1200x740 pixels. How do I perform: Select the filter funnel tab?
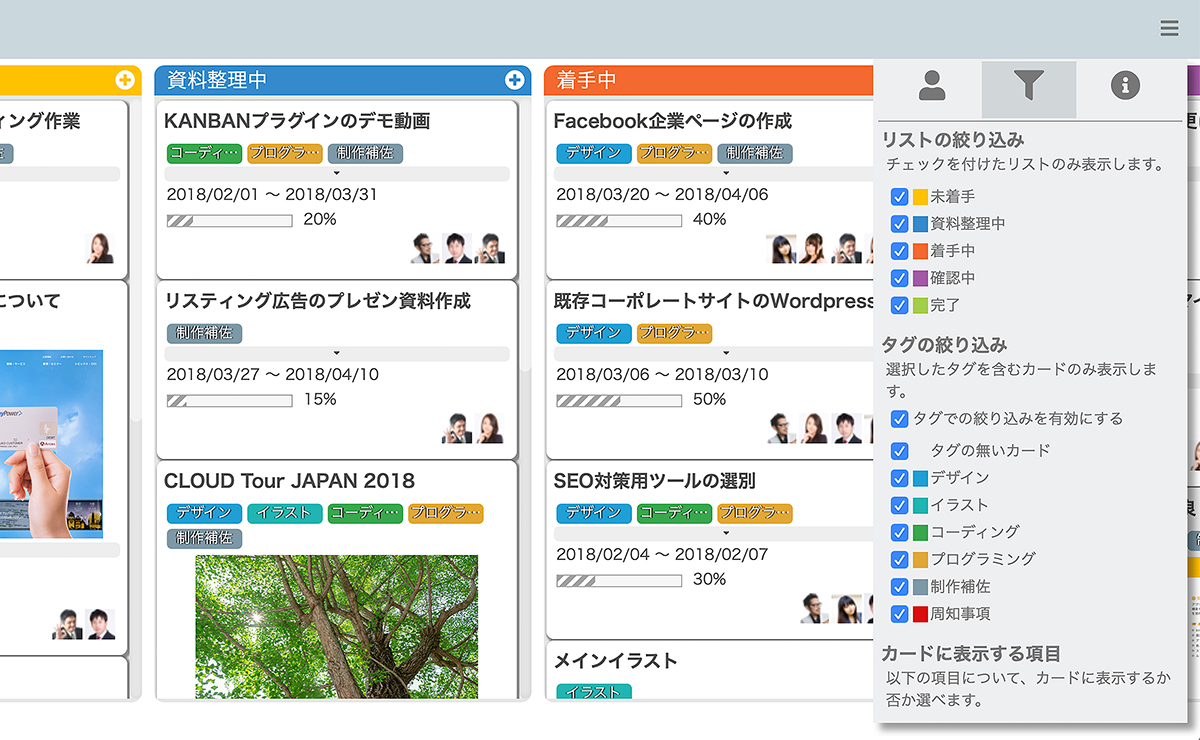[x=1029, y=87]
